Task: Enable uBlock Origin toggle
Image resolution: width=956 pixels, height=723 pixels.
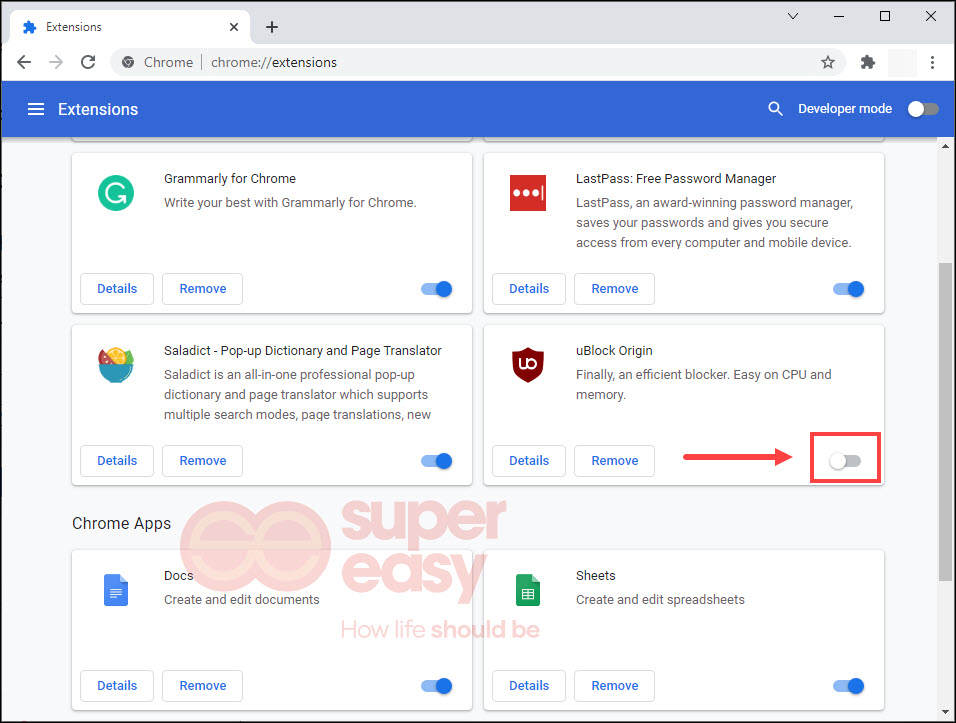Action: 845,461
